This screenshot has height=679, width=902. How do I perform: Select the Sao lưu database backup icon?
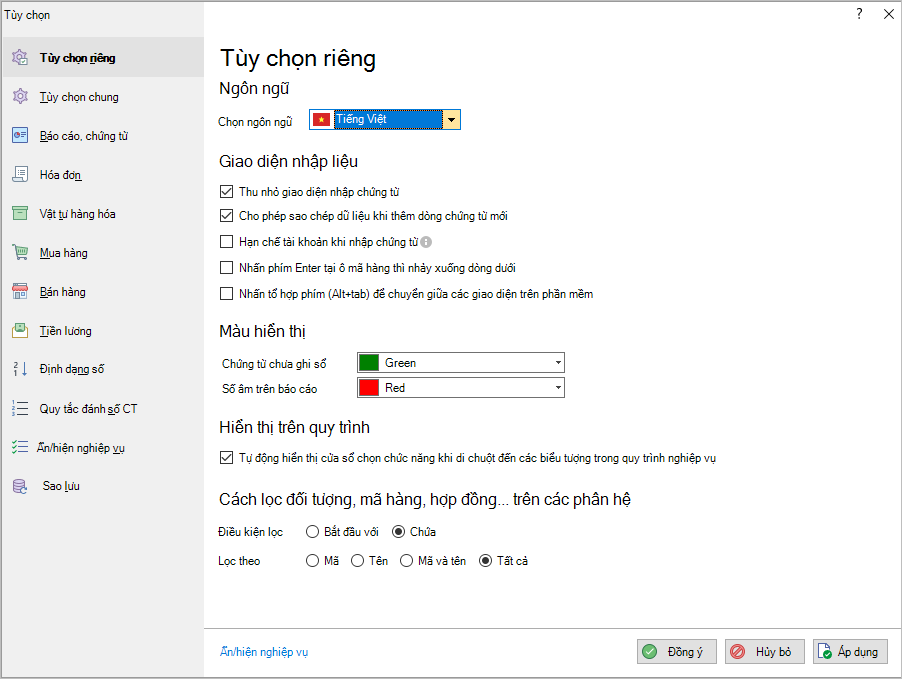[19, 487]
